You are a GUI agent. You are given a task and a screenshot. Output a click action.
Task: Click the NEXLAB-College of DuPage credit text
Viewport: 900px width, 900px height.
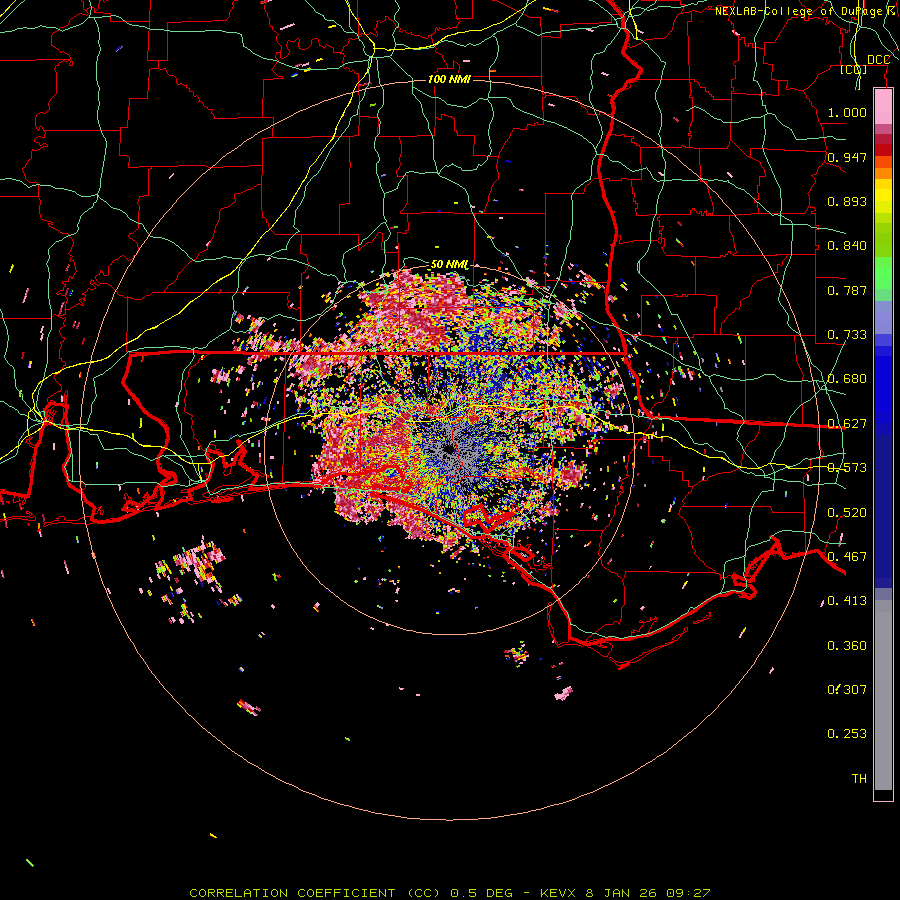click(x=806, y=11)
